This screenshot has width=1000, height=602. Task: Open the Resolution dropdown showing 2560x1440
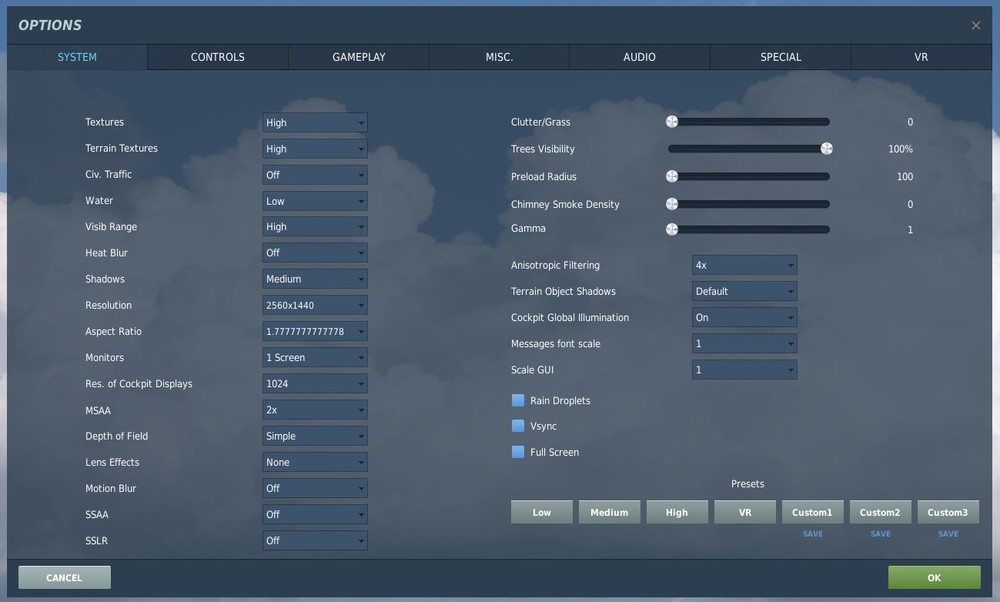click(314, 305)
